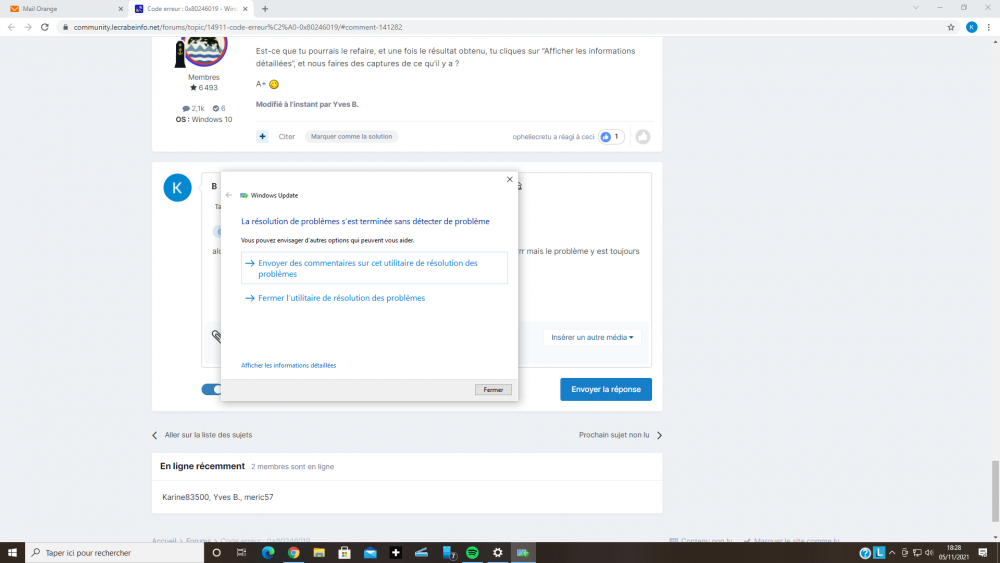
Task: Open Settings gear in taskbar
Action: pos(497,552)
